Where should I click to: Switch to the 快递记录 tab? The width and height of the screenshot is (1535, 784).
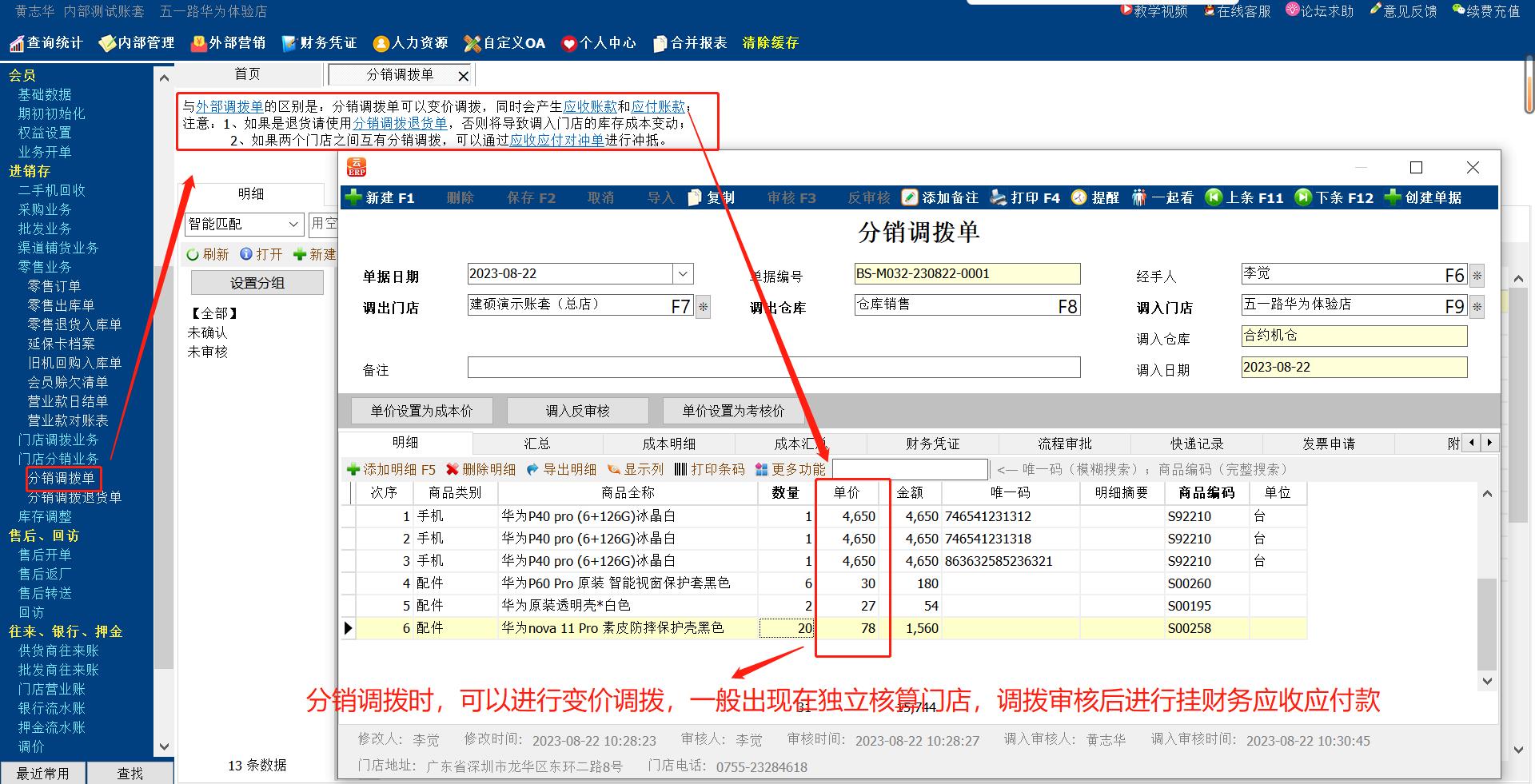coord(1197,444)
